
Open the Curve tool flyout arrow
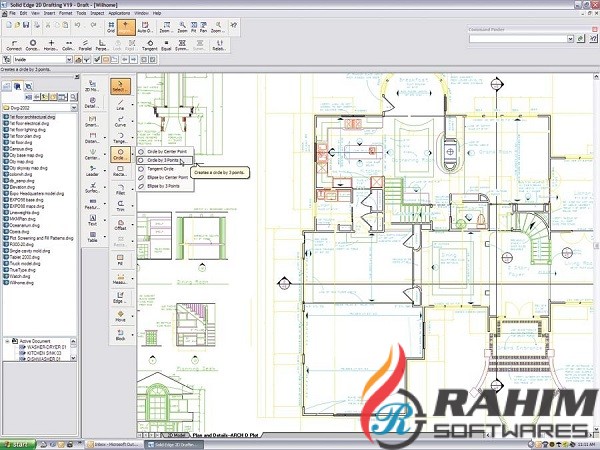point(132,121)
